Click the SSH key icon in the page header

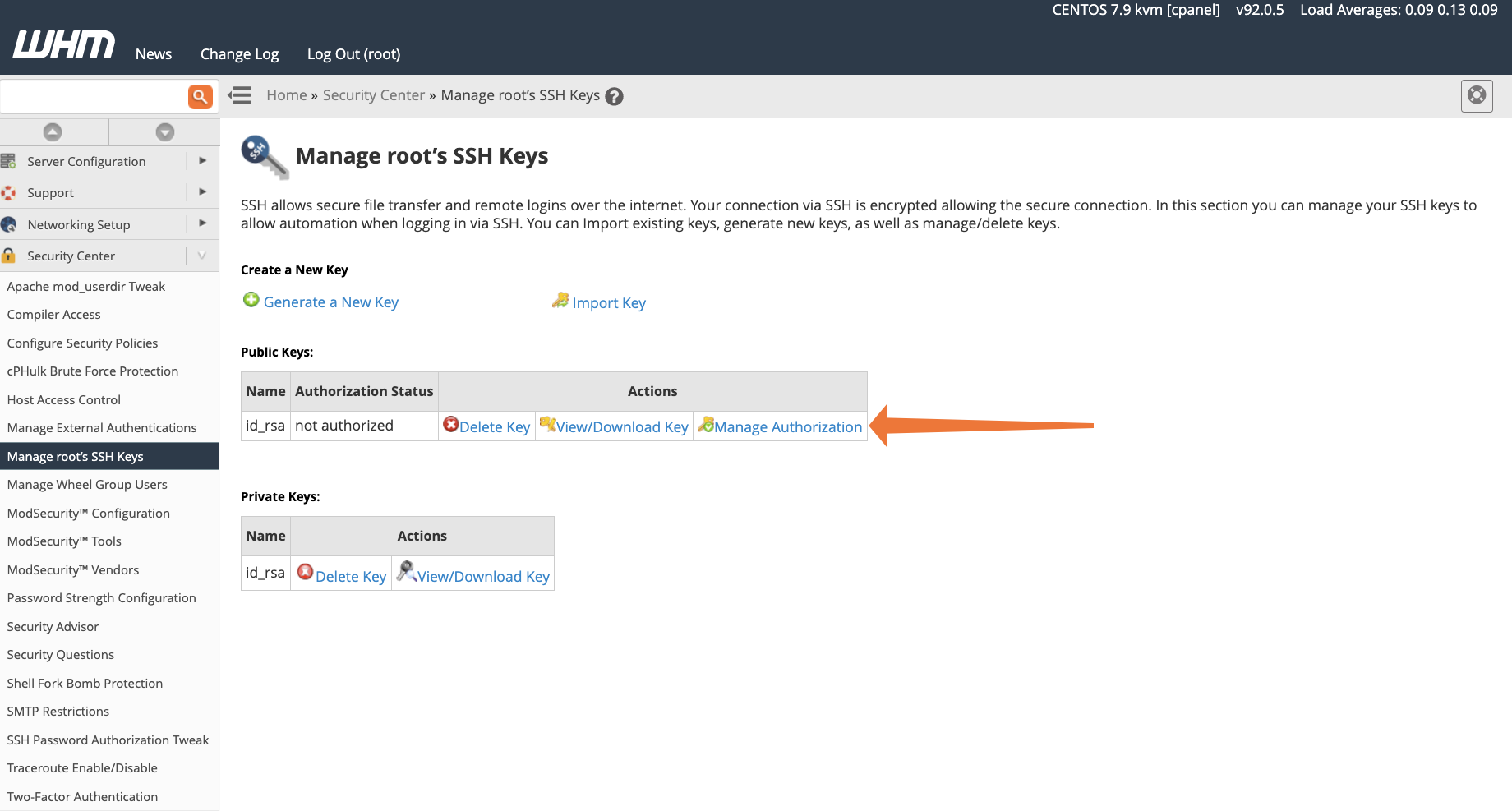click(x=263, y=156)
